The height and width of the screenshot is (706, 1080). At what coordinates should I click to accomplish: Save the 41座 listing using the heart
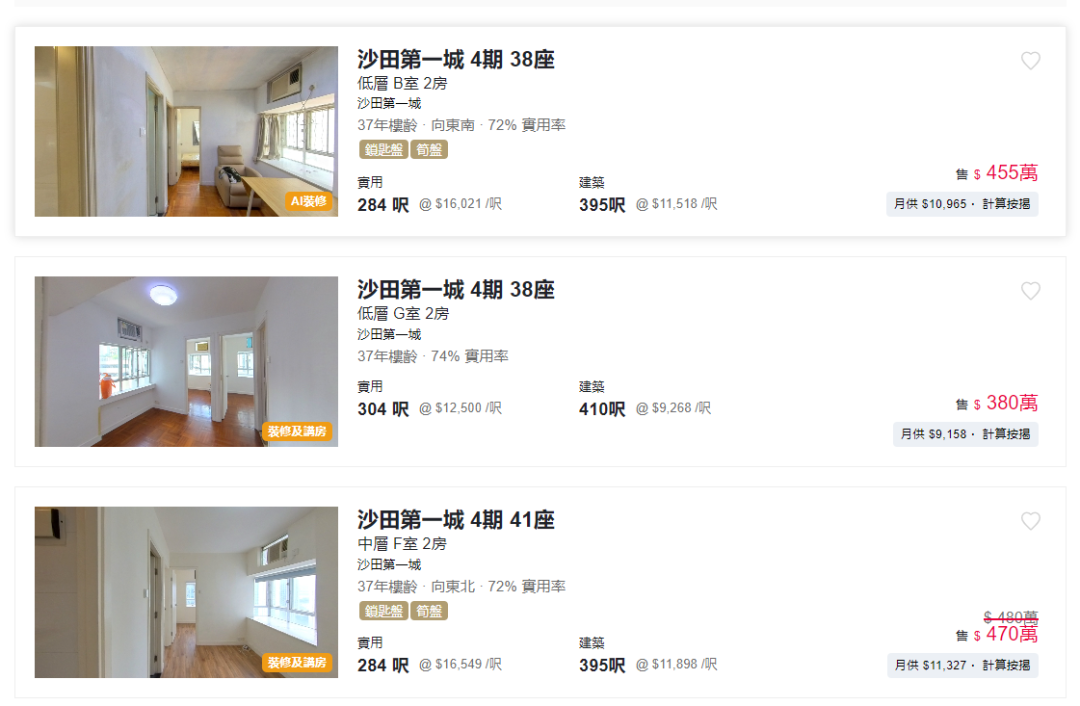pos(1030,521)
